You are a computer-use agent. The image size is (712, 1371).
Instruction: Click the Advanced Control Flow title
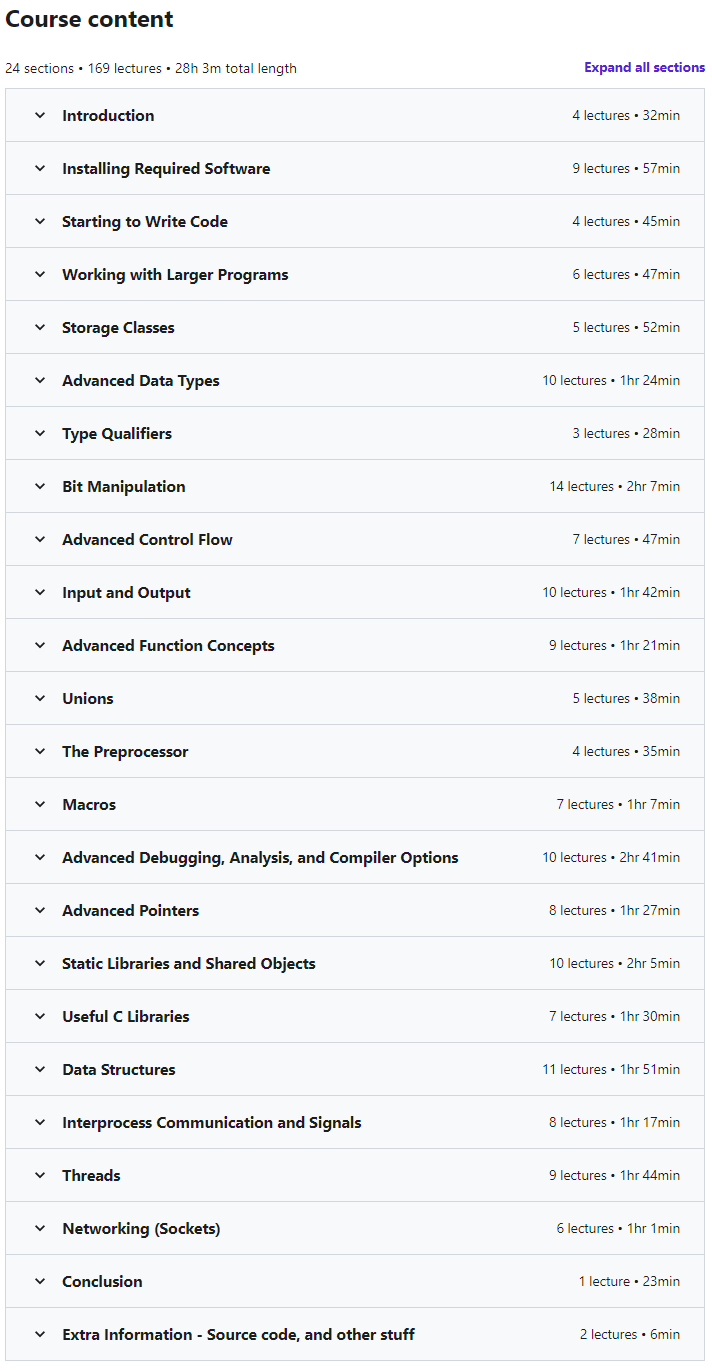click(147, 539)
